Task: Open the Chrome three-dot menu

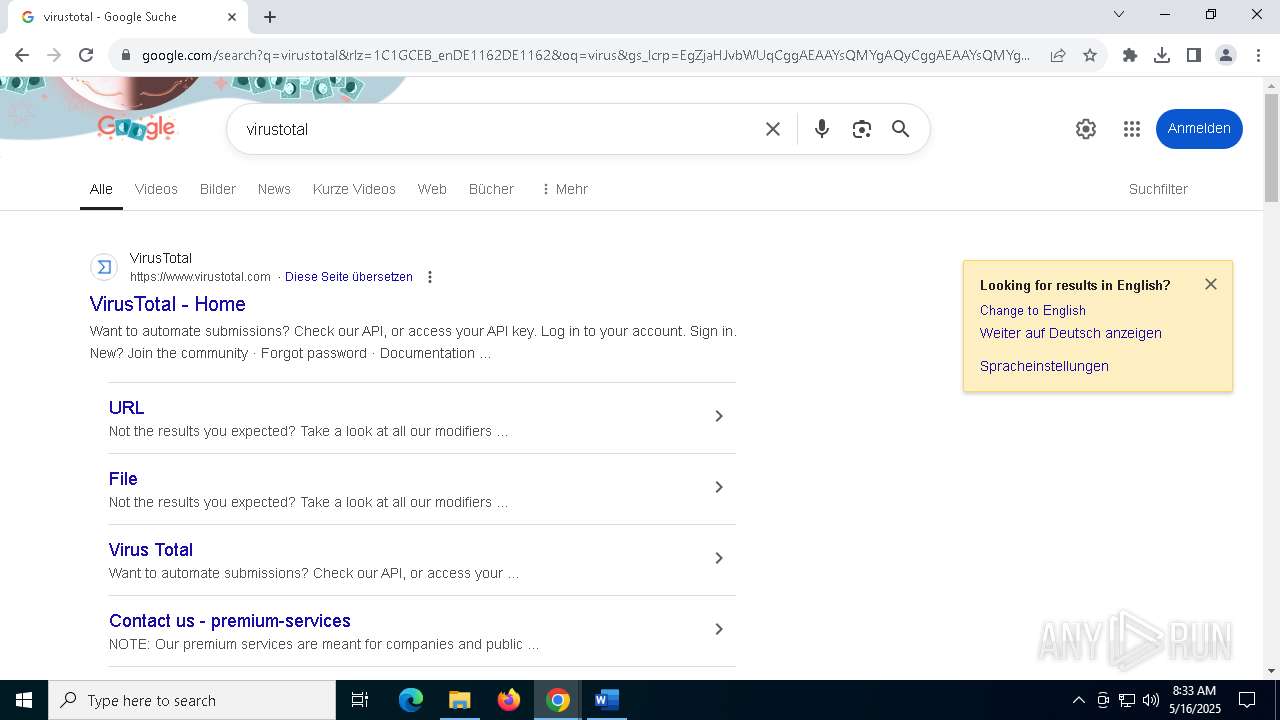Action: click(1258, 55)
